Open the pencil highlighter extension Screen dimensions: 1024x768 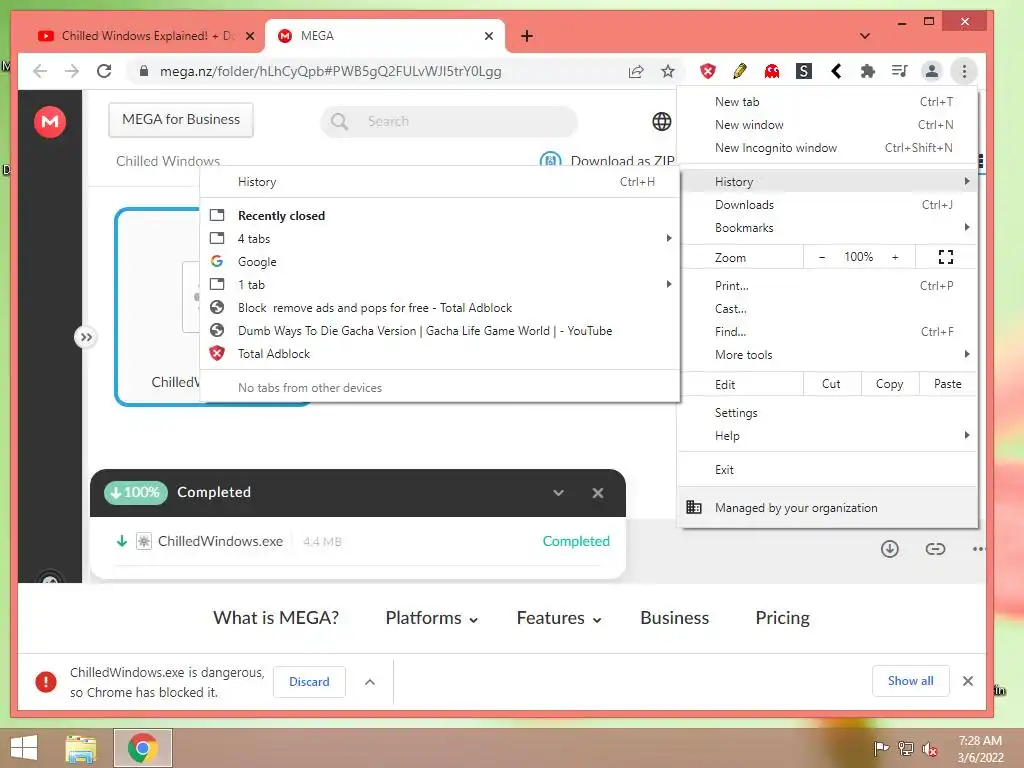point(740,71)
